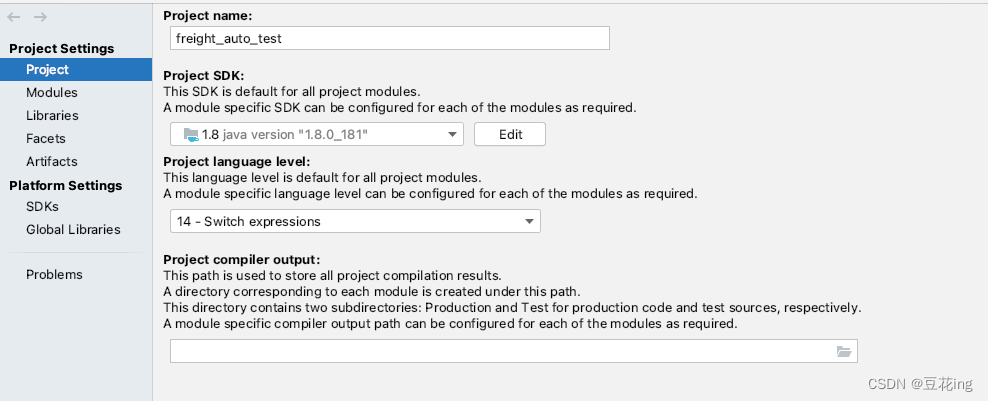988x401 pixels.
Task: Expand the Project SDK dropdown arrow
Action: (x=452, y=134)
